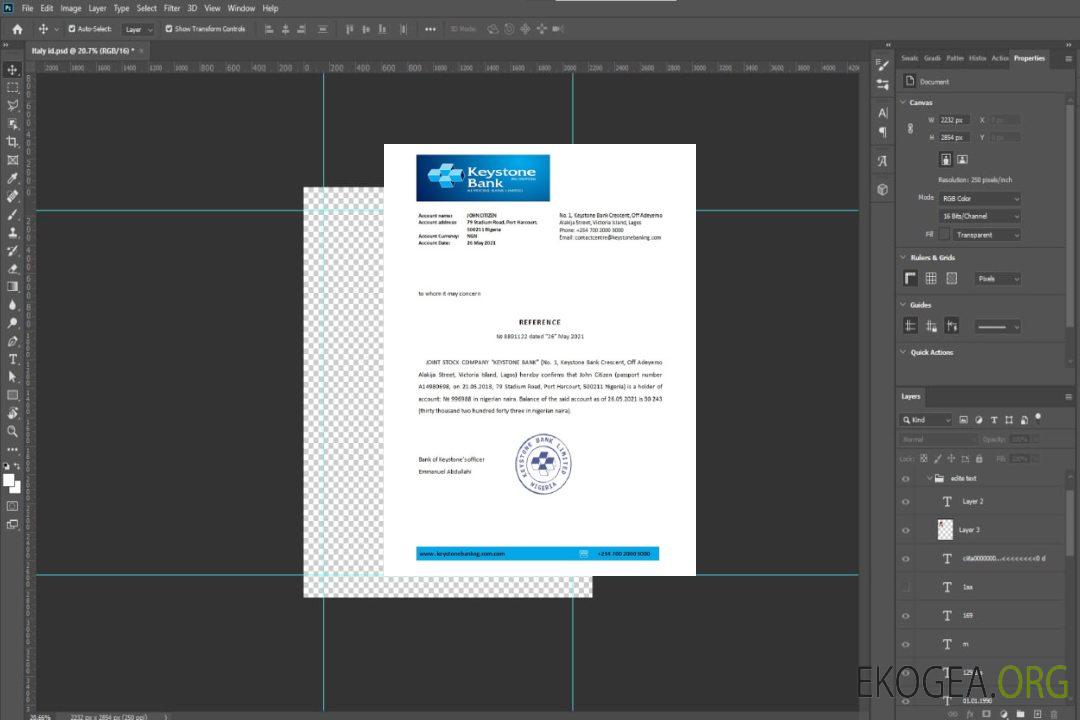Collapse the 'edite text' layer group

[929, 478]
